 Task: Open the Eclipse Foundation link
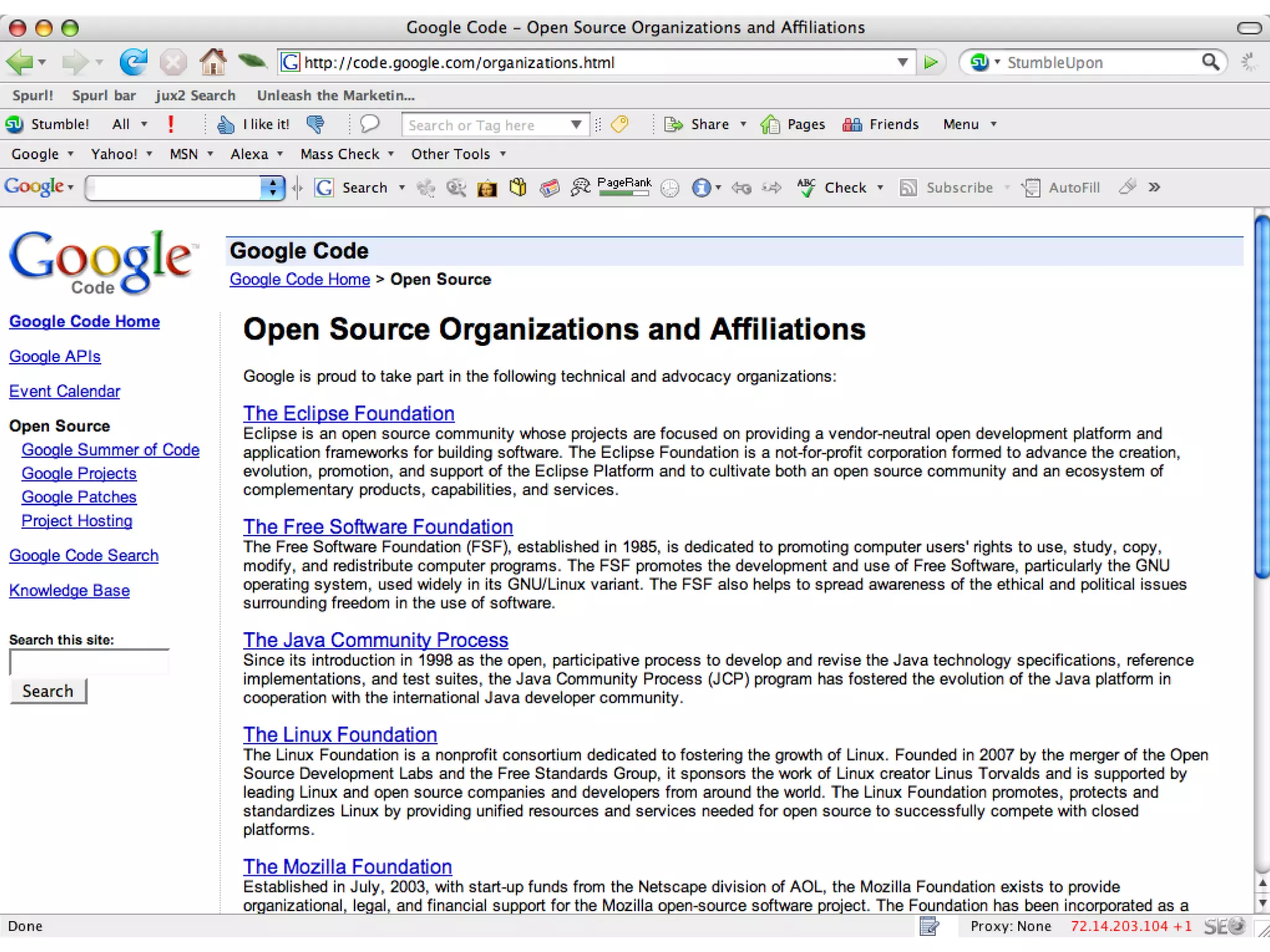[349, 413]
